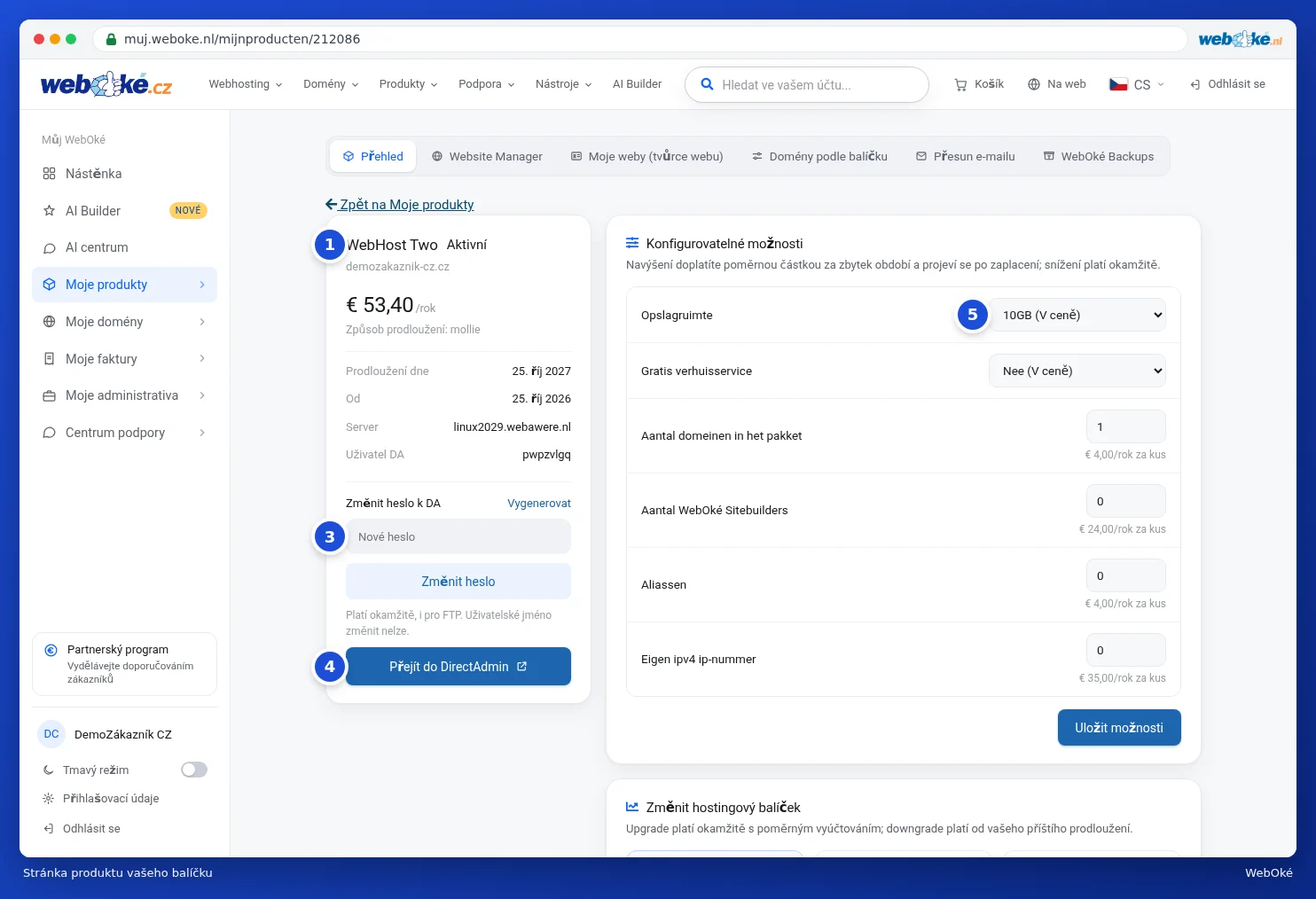Expand the Centrum podpory chevron
The image size is (1316, 899).
coord(202,433)
